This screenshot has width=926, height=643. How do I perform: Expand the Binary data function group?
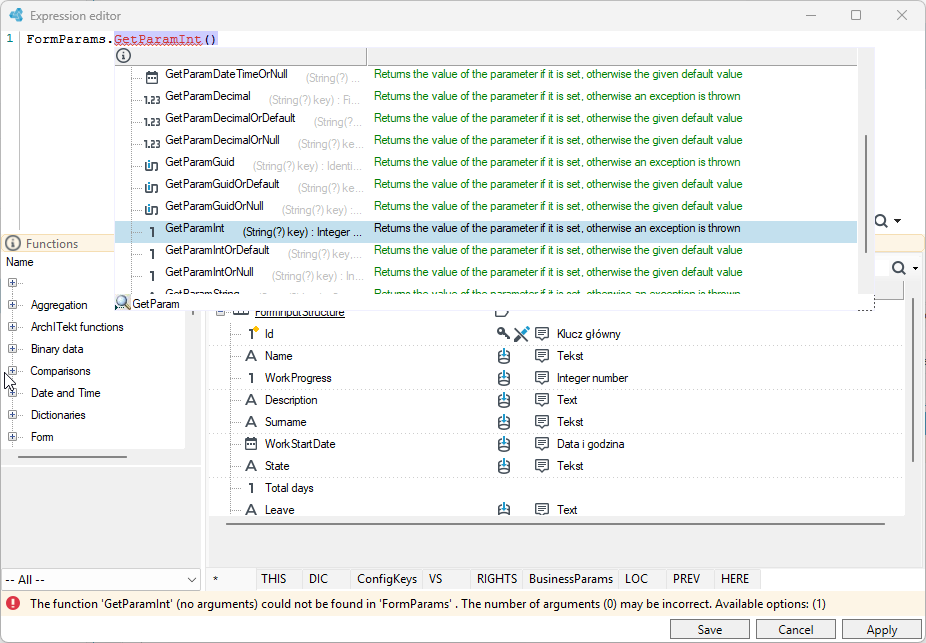coord(12,348)
